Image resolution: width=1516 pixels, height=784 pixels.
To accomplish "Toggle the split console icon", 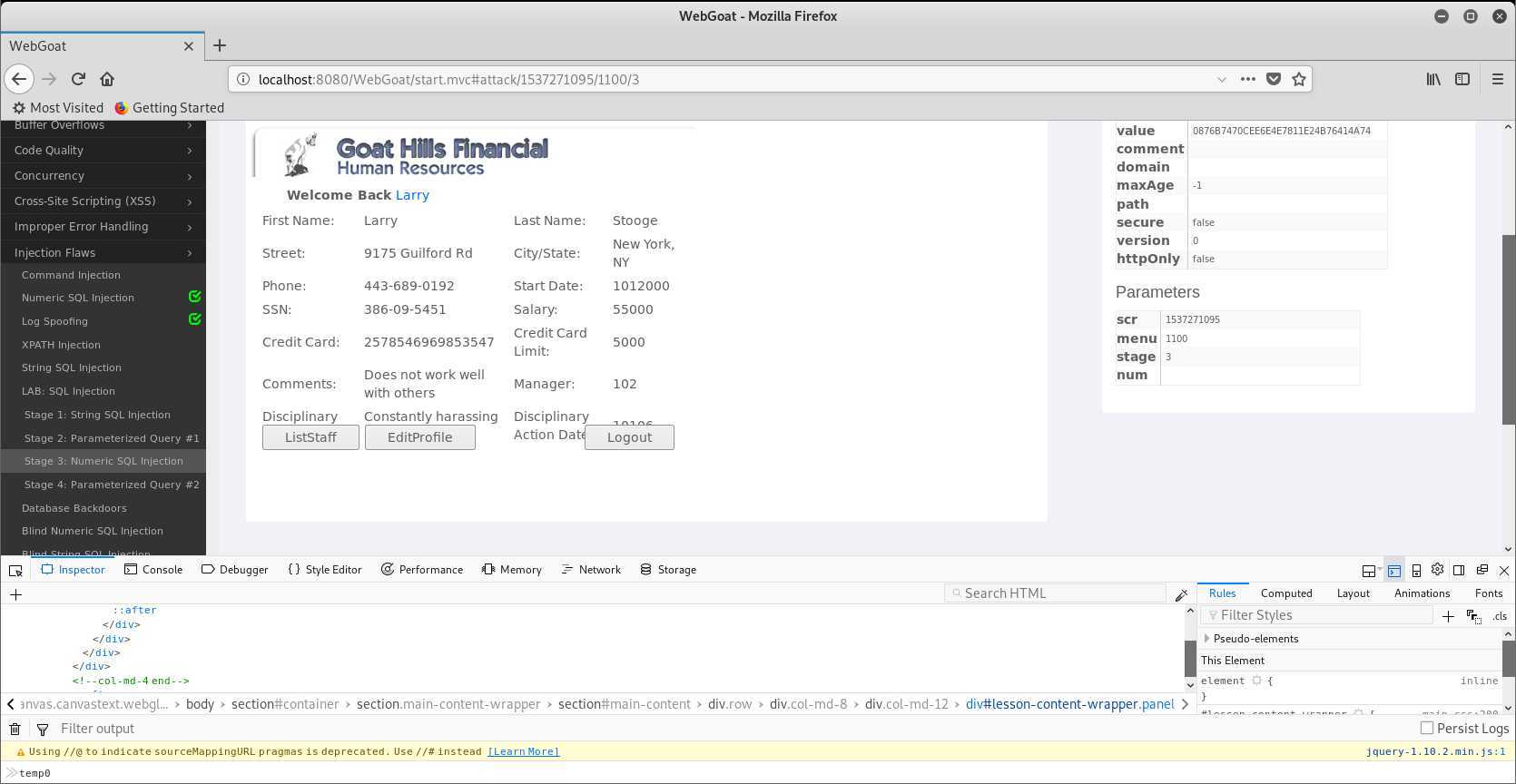I will (x=1393, y=571).
